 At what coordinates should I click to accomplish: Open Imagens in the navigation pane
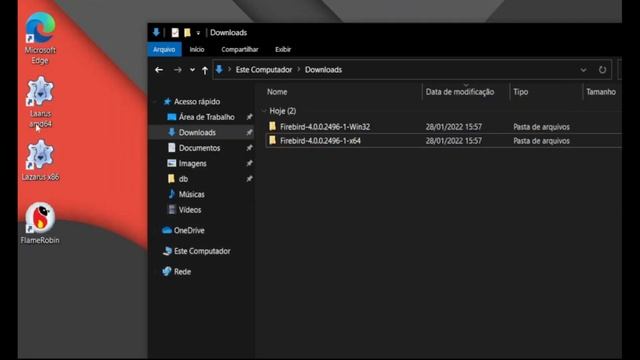pyautogui.click(x=192, y=164)
